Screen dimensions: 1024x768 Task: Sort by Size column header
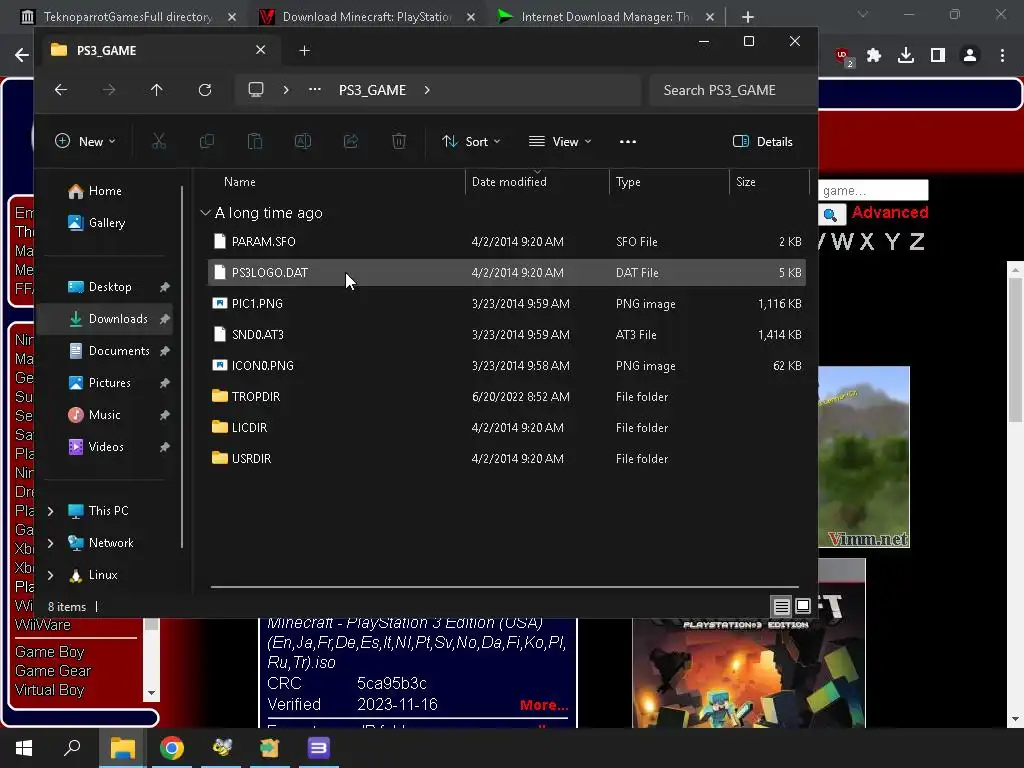click(x=746, y=182)
